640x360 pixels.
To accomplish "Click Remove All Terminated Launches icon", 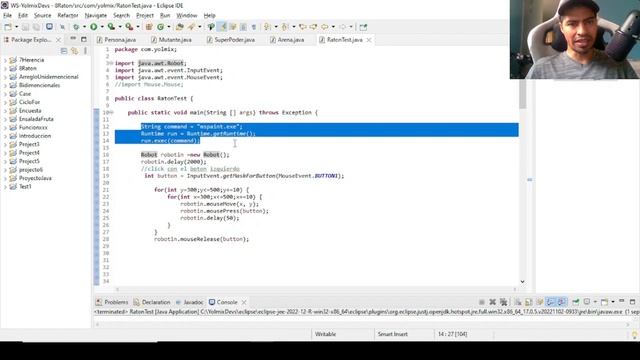I will 504,302.
